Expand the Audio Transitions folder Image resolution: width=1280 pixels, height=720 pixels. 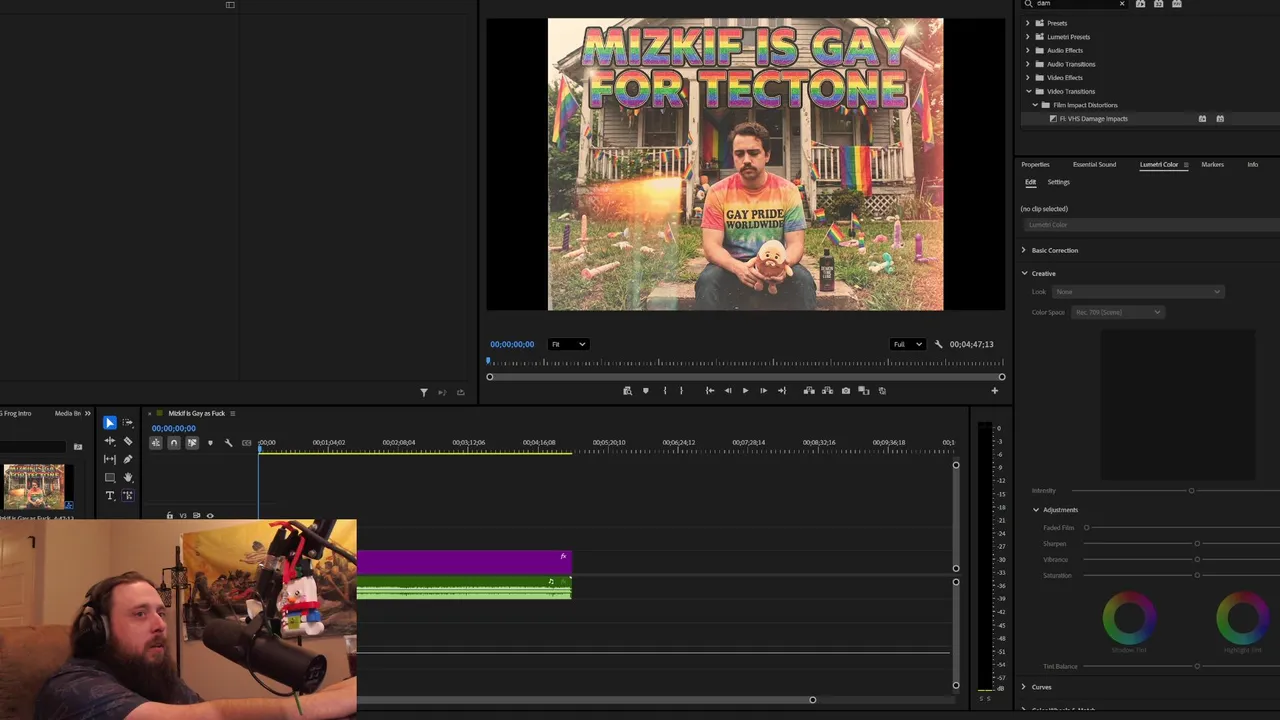(x=1028, y=64)
